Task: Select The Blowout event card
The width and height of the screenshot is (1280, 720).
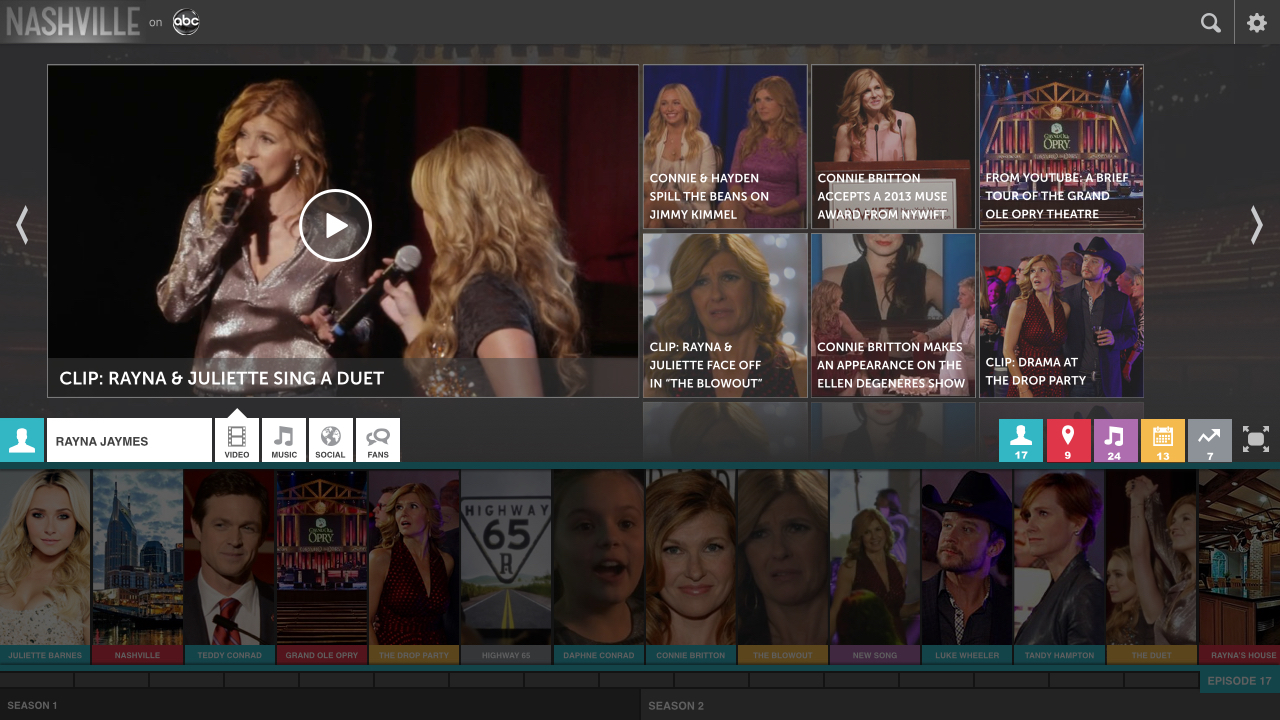Action: [782, 567]
